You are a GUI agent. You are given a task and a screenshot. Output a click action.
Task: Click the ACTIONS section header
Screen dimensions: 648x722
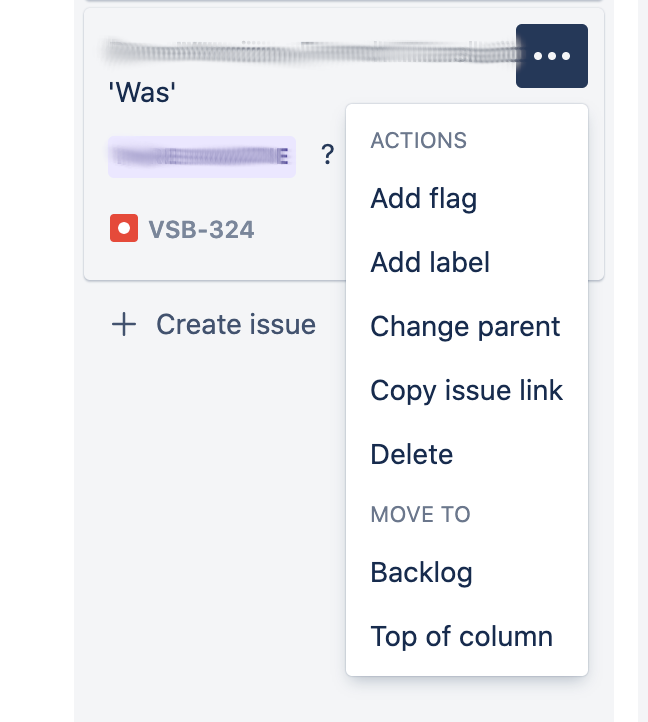coord(418,140)
